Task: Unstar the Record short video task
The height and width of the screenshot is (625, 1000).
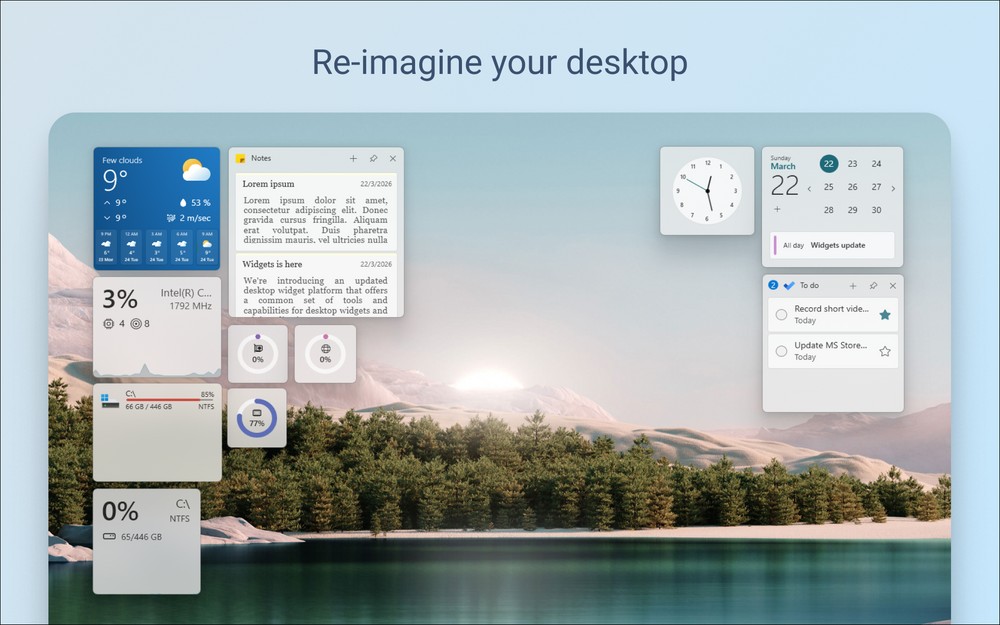Action: 884,315
